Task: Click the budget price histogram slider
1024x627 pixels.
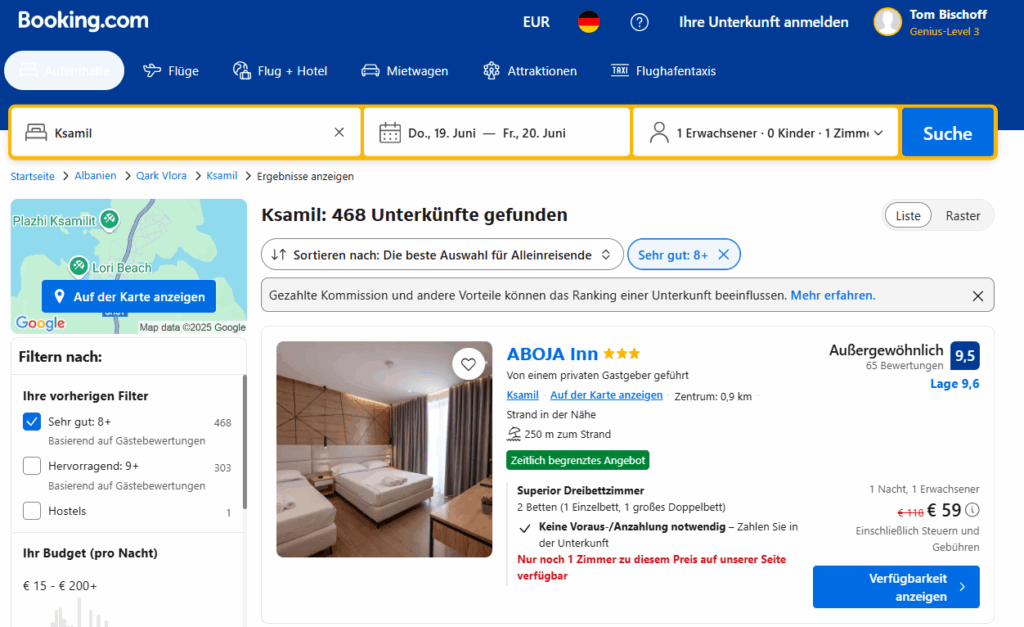Action: point(80,615)
